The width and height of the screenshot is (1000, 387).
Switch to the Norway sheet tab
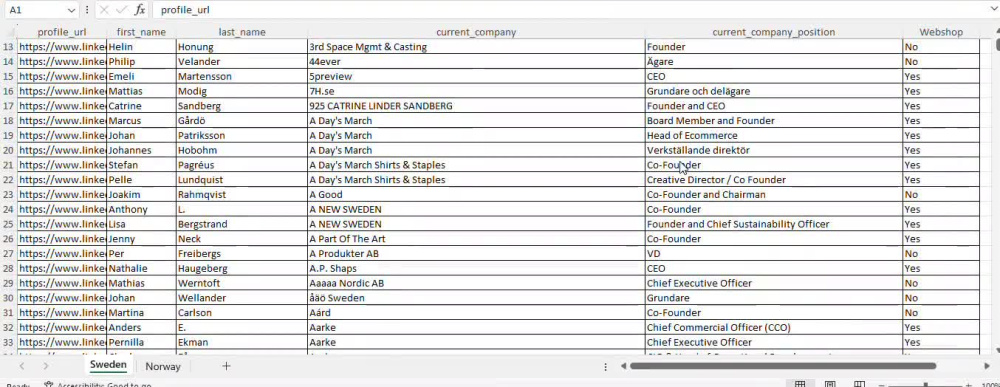163,367
